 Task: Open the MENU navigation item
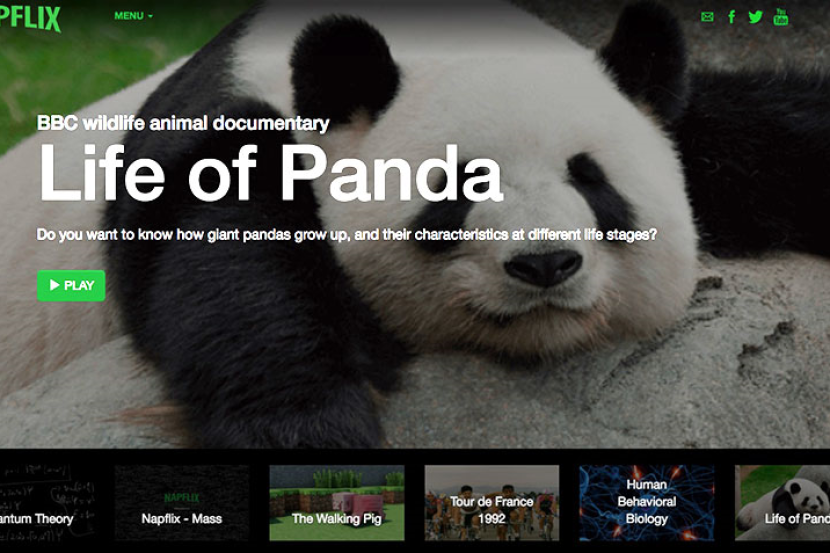[128, 16]
